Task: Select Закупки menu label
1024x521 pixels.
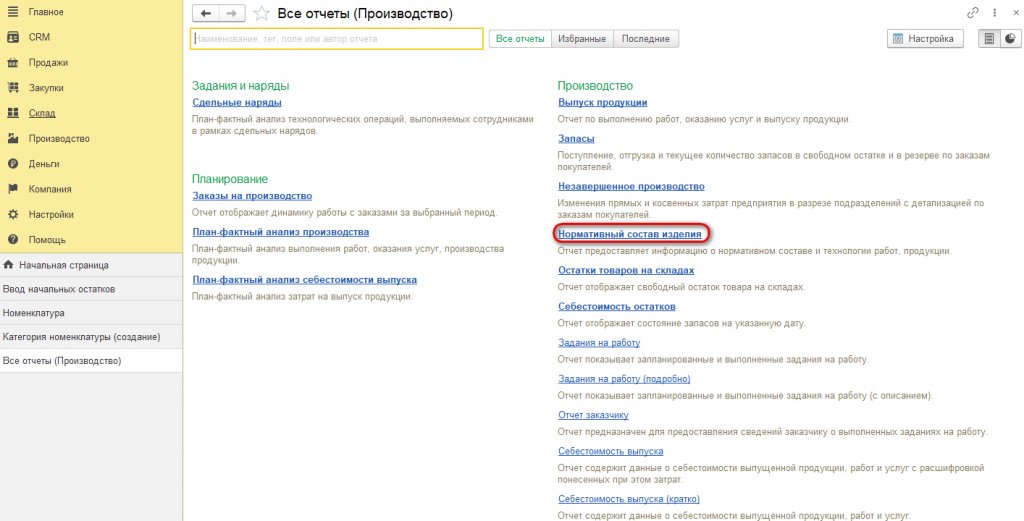Action: click(x=46, y=87)
